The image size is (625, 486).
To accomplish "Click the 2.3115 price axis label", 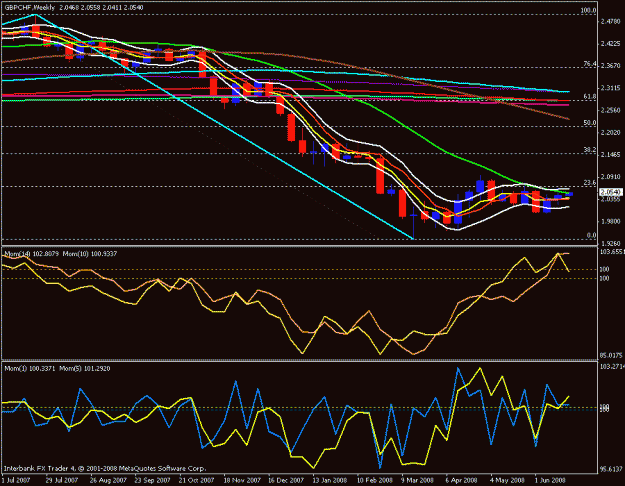I will point(611,88).
